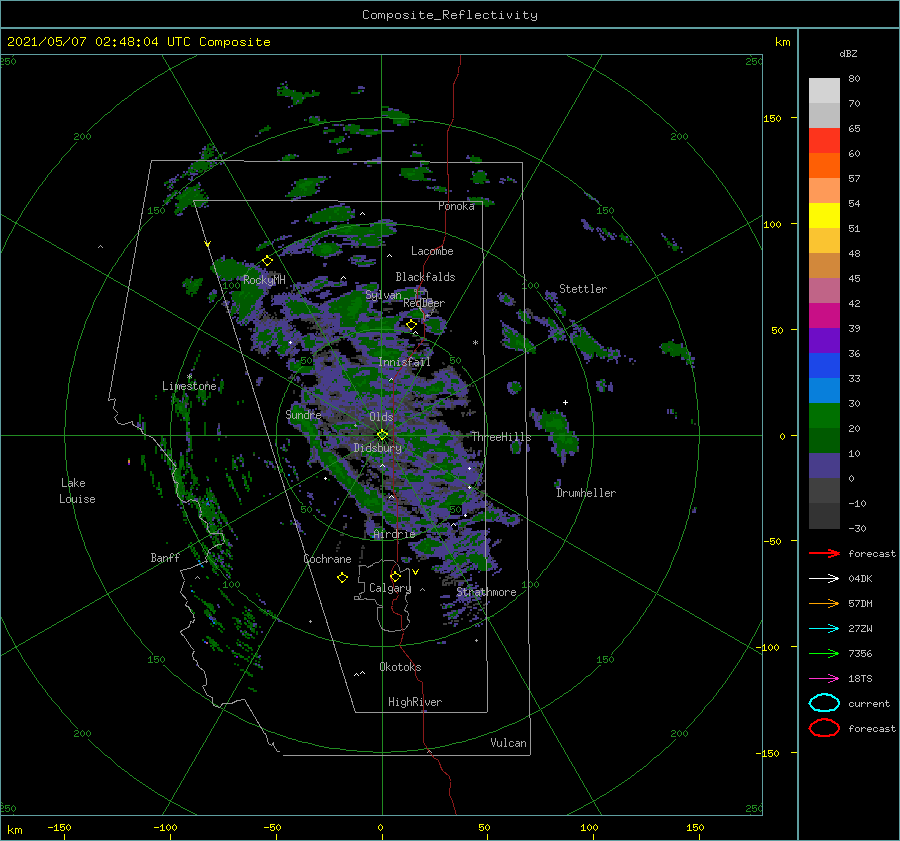Click the yellow diamond marker below RedDeer
The height and width of the screenshot is (841, 900).
[412, 325]
